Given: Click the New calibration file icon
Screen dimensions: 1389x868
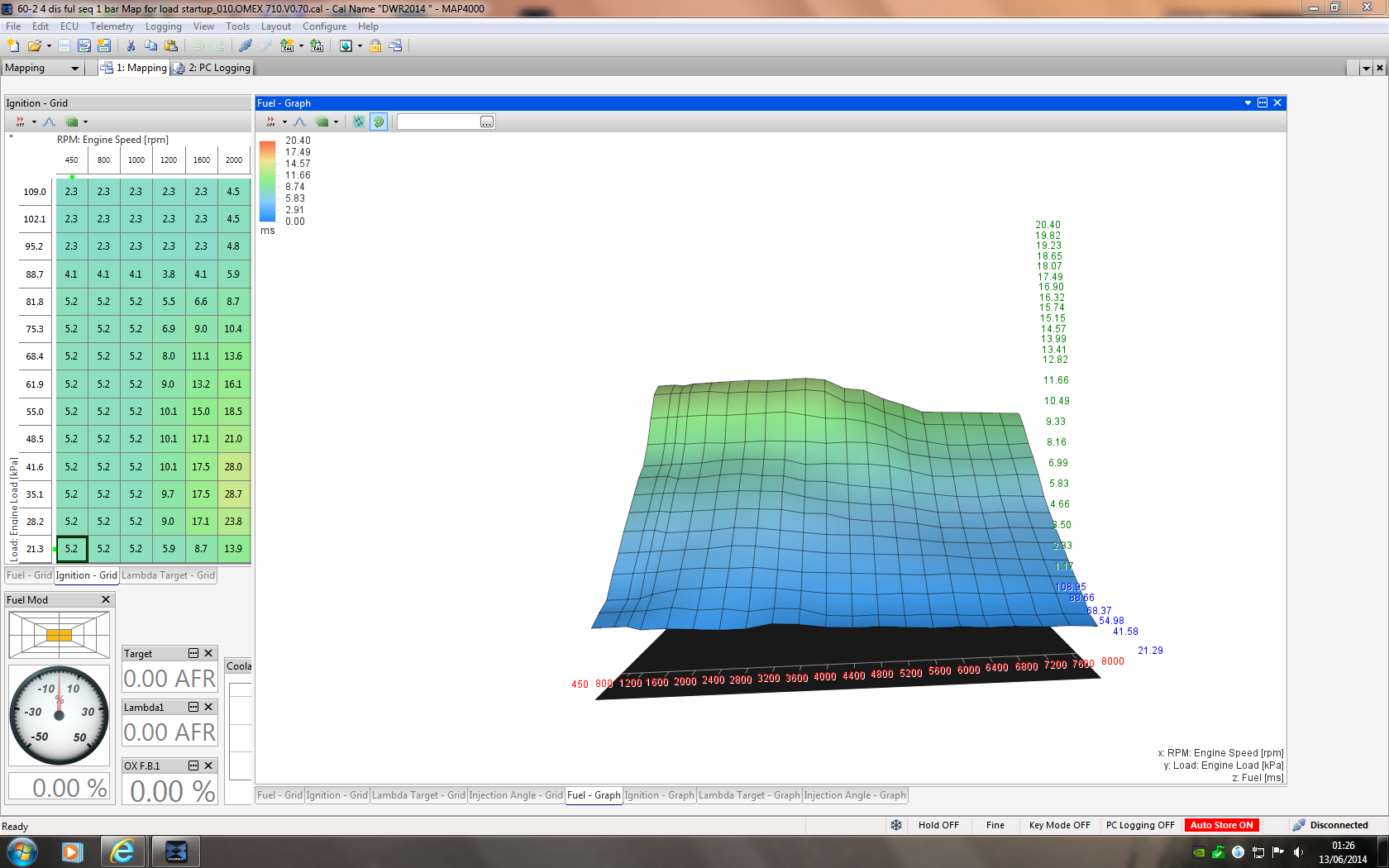Looking at the screenshot, I should click(13, 46).
